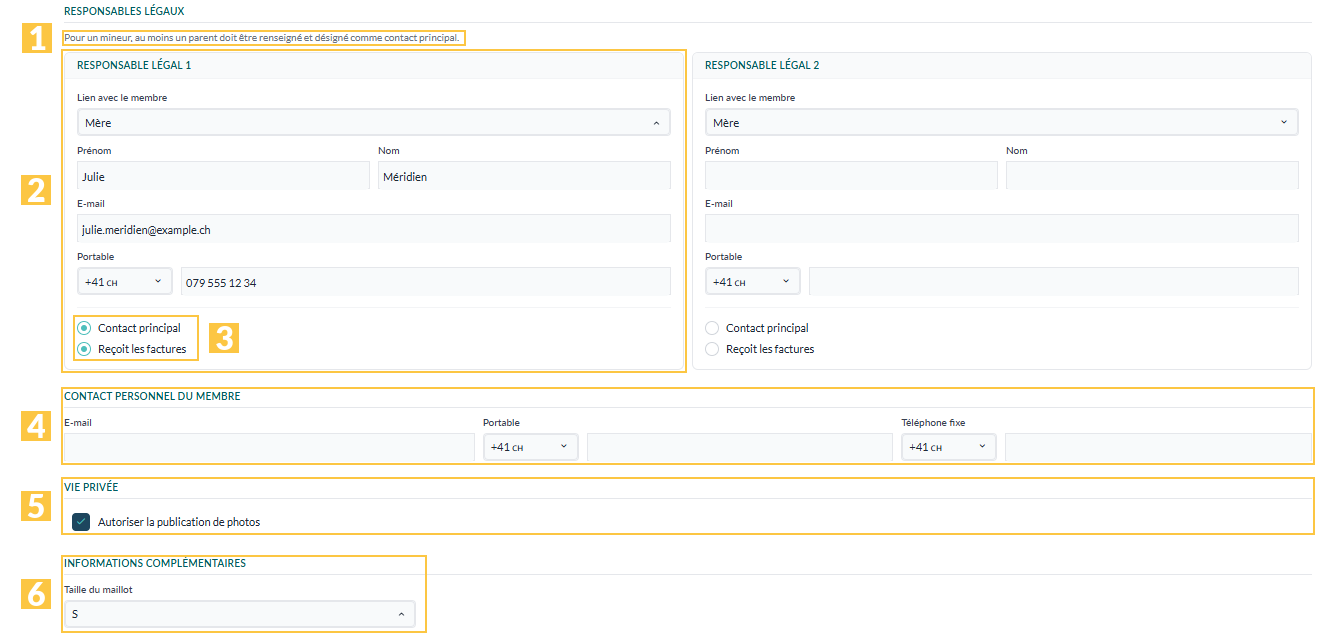Viewport: 1328px width, 640px height.
Task: Click the member's Portable number field
Action: coord(740,448)
